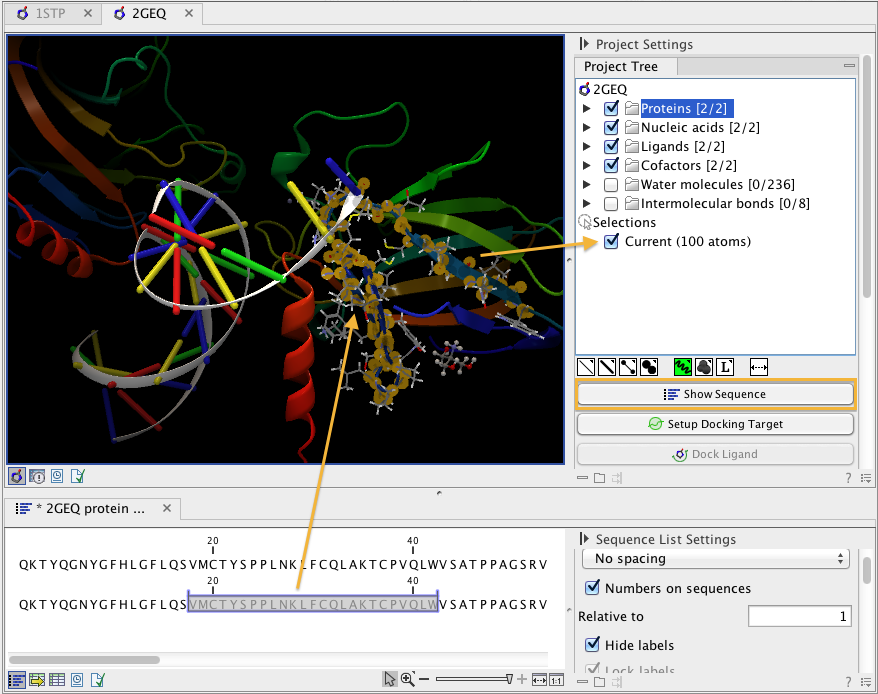Click the zoom-in magnifier tool
The height and width of the screenshot is (694, 878).
click(408, 679)
